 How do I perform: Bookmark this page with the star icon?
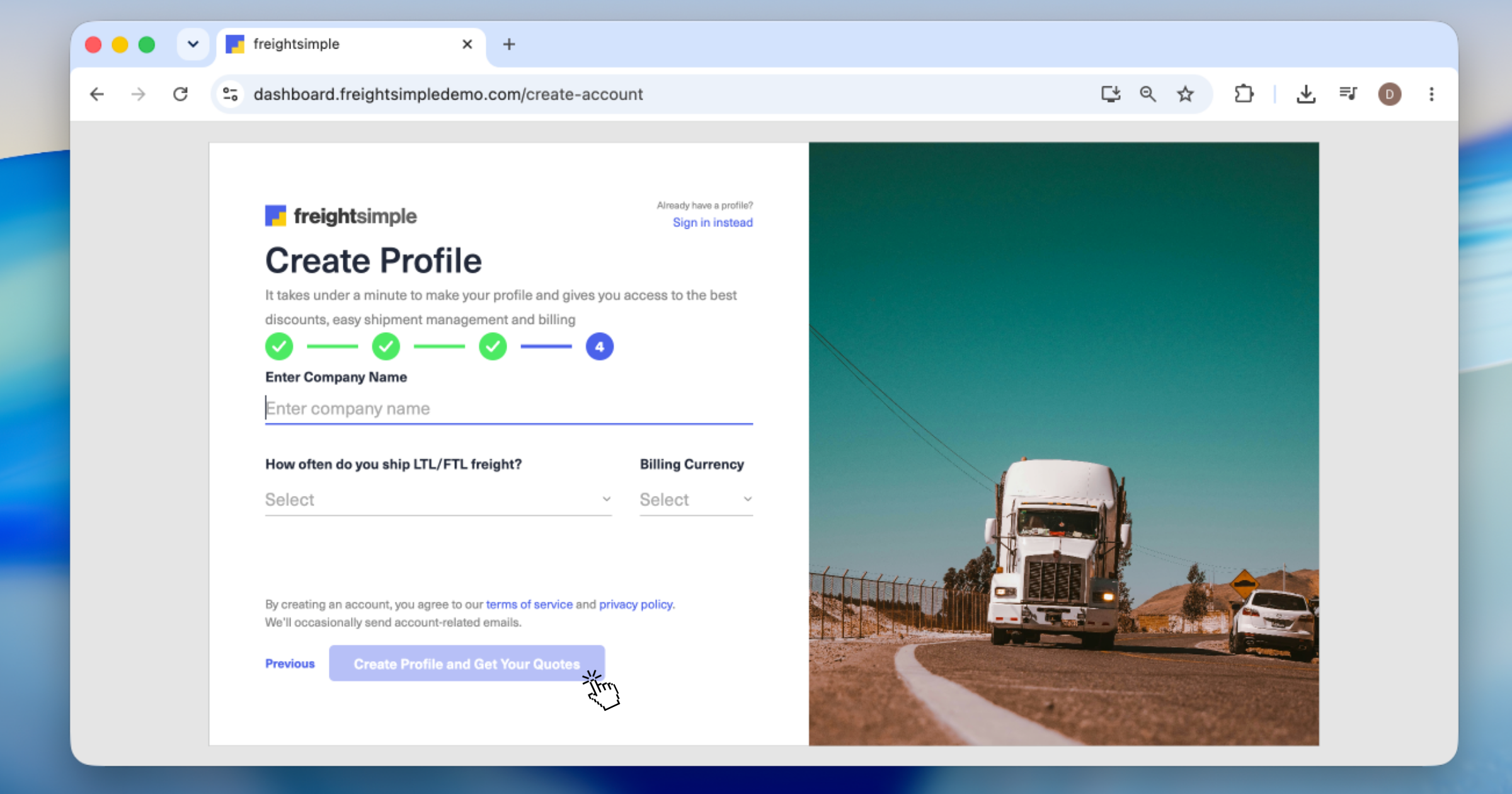click(1186, 95)
